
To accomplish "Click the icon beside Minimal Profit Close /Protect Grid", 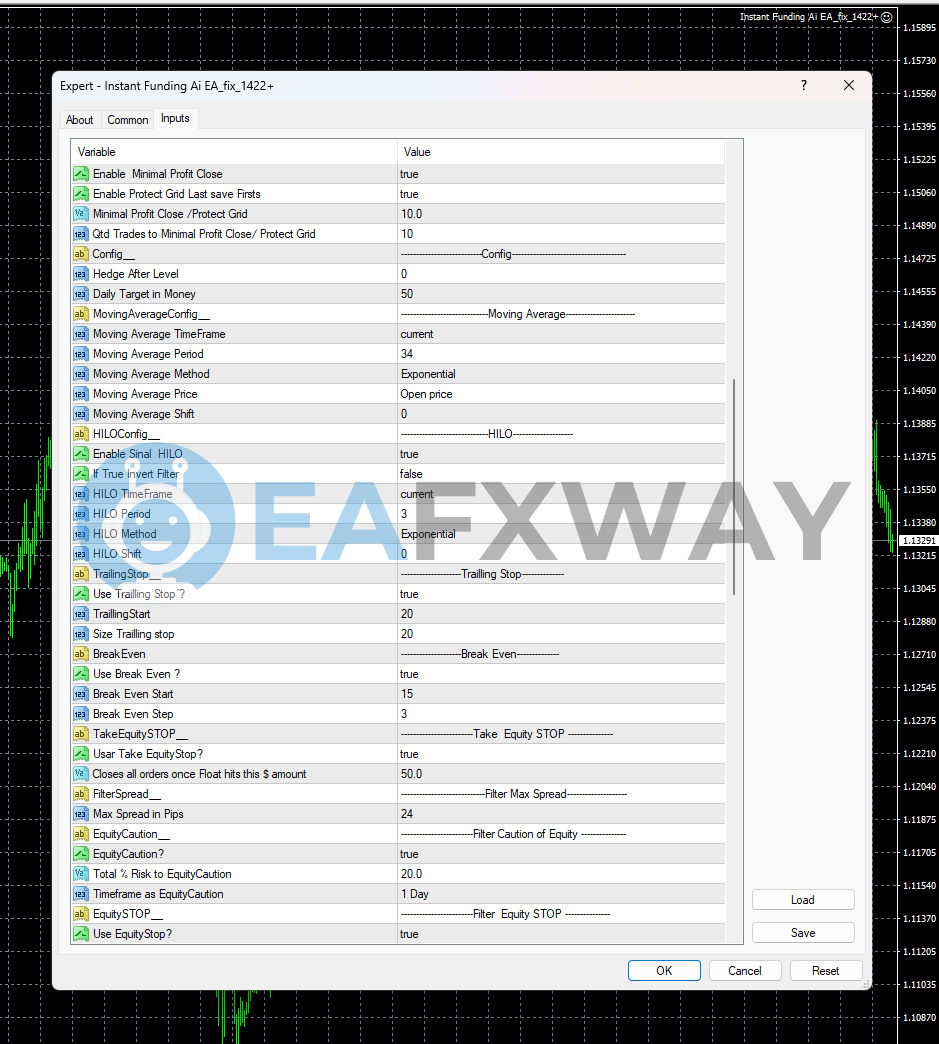I will (x=81, y=214).
